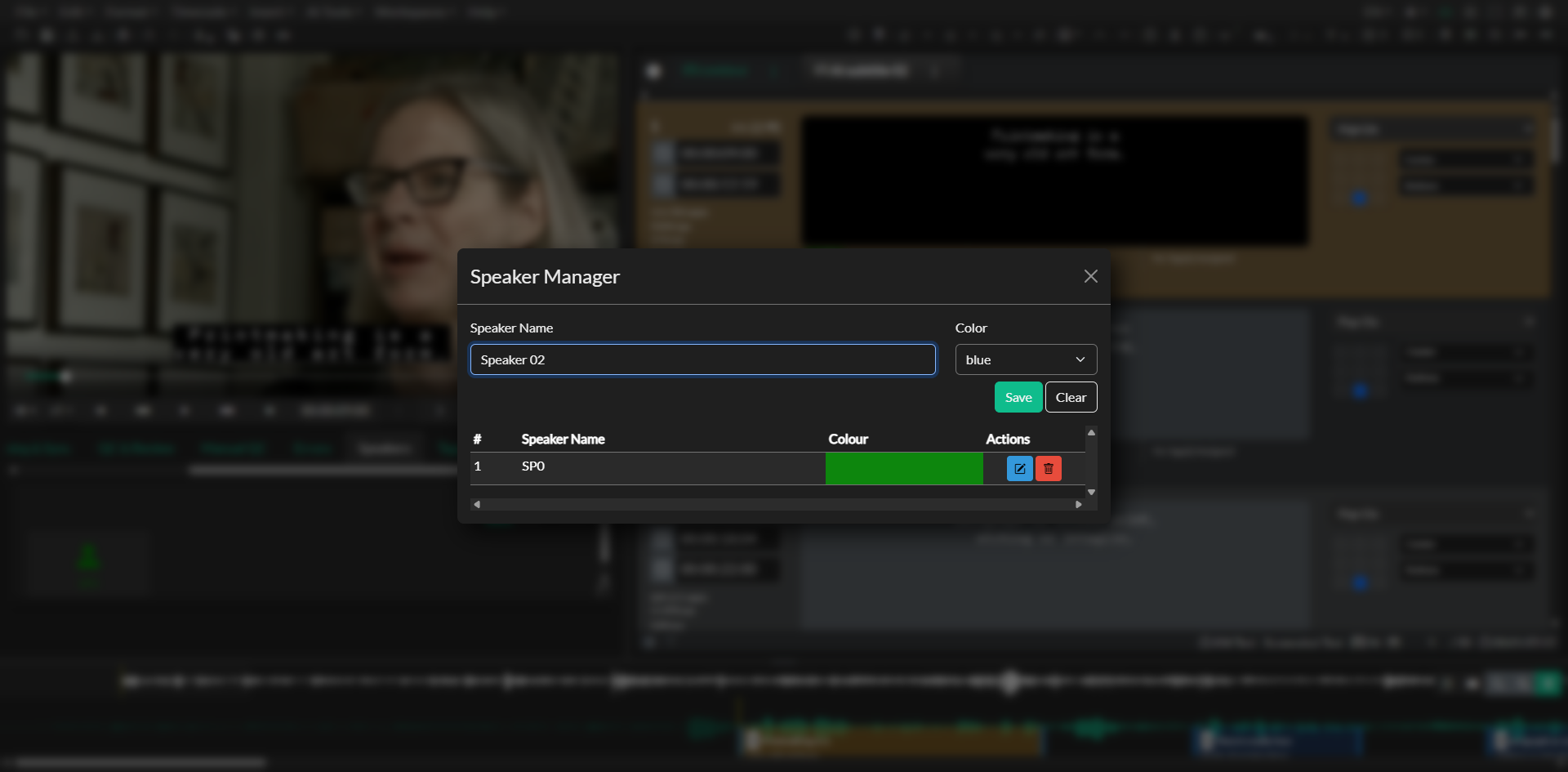Close the Speaker Manager dialog

tap(1091, 276)
